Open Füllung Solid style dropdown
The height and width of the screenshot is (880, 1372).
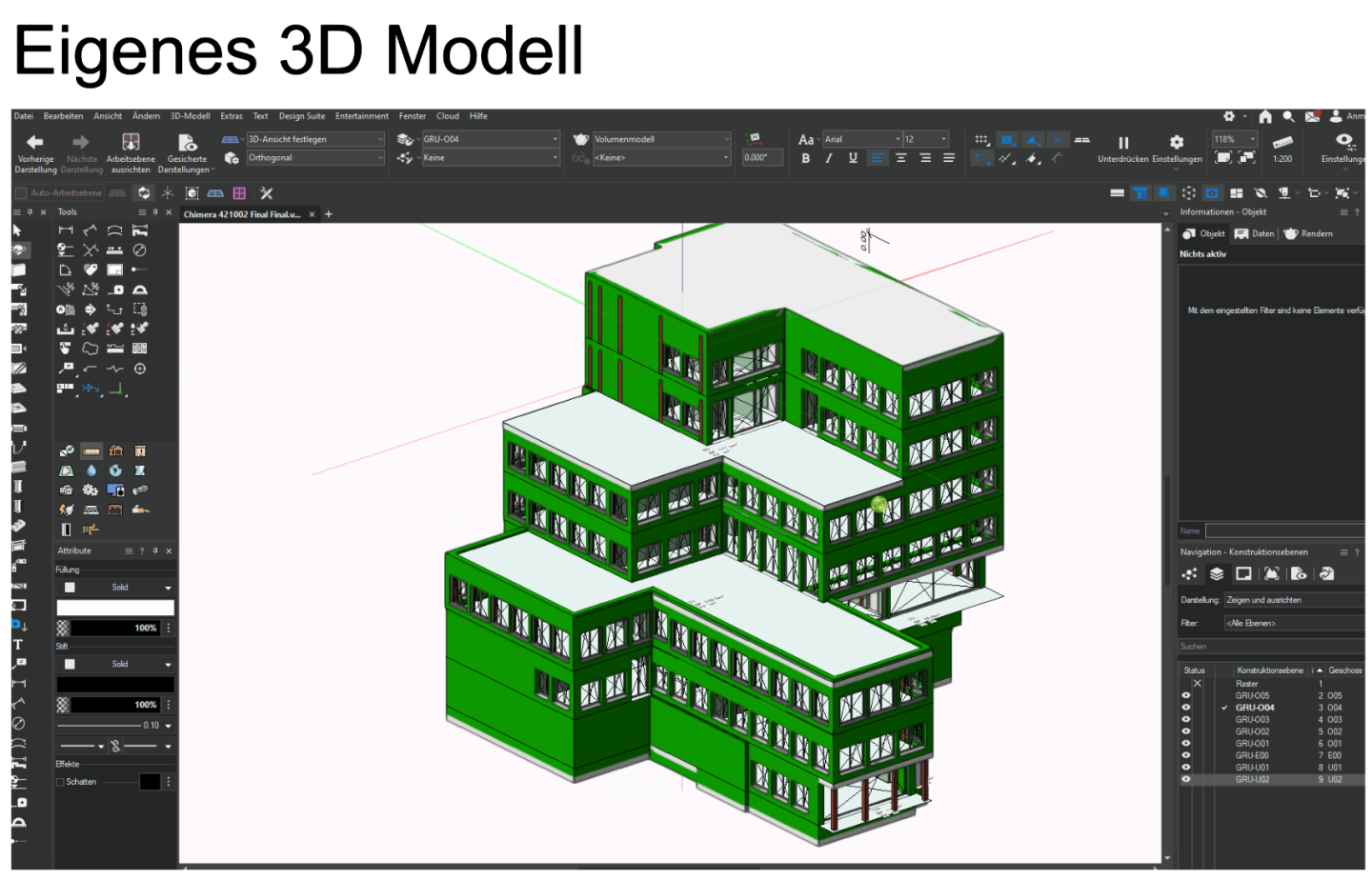pyautogui.click(x=115, y=588)
